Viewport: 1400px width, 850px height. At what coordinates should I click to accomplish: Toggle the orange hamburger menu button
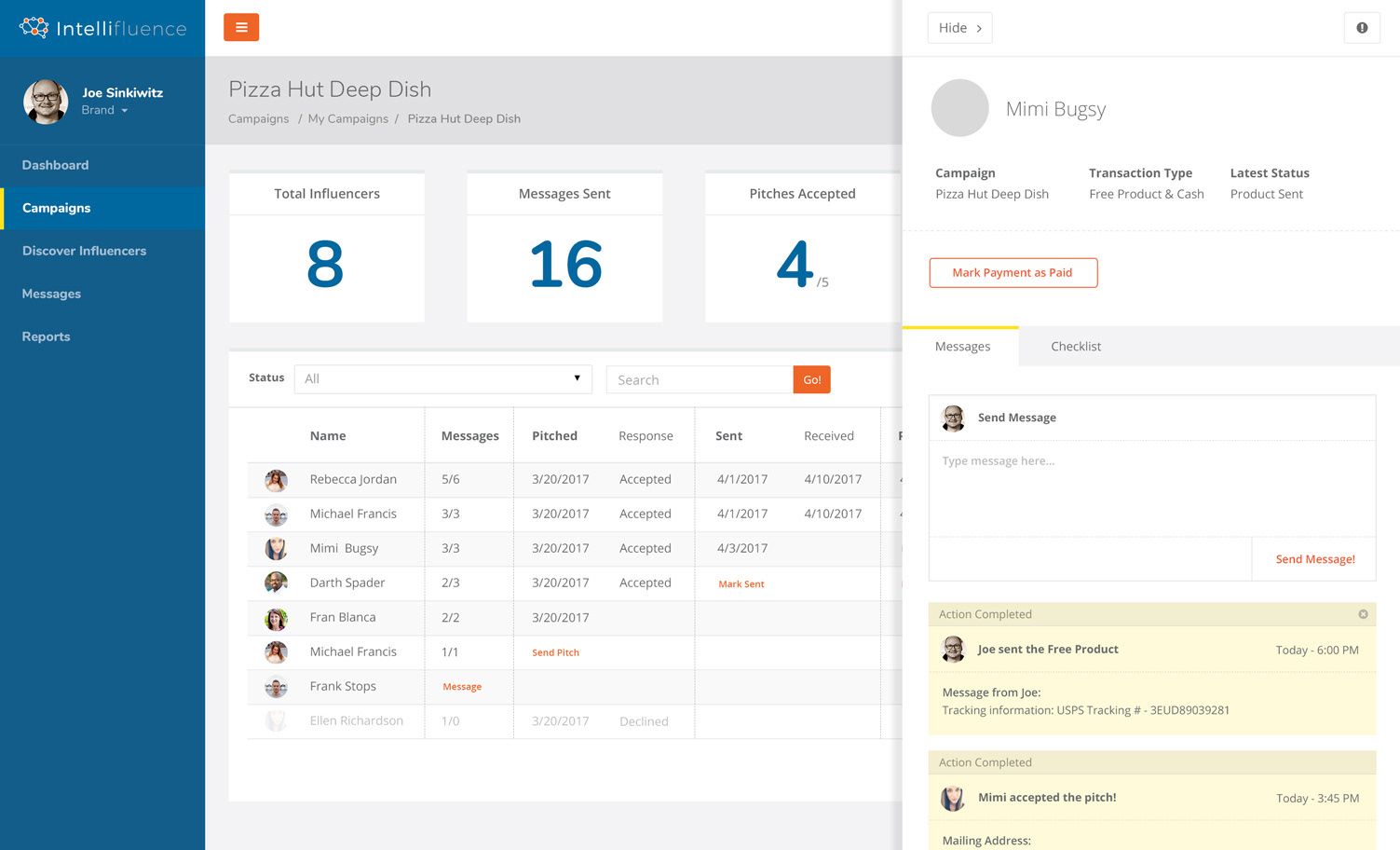tap(241, 27)
